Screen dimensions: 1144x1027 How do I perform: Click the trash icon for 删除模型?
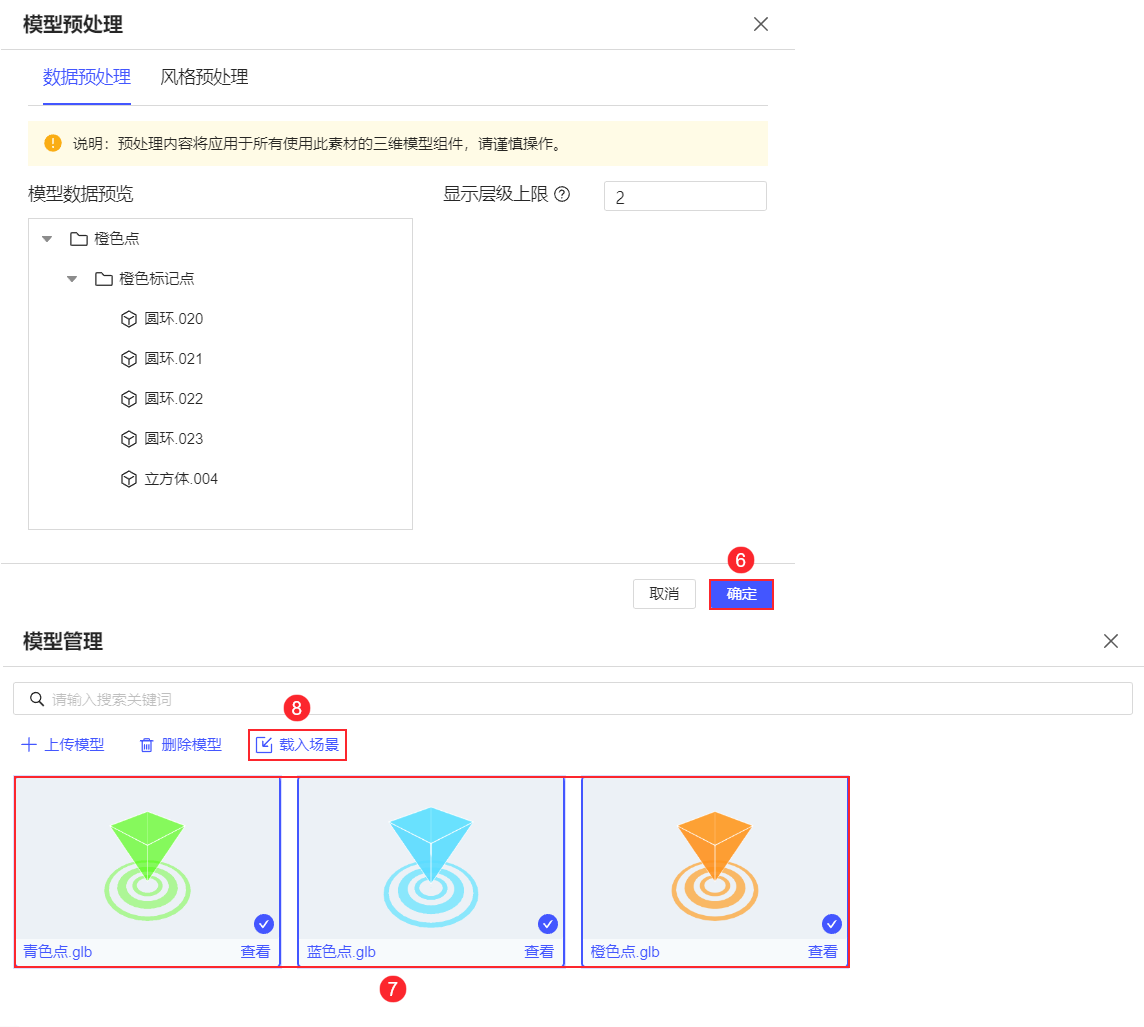coord(147,745)
